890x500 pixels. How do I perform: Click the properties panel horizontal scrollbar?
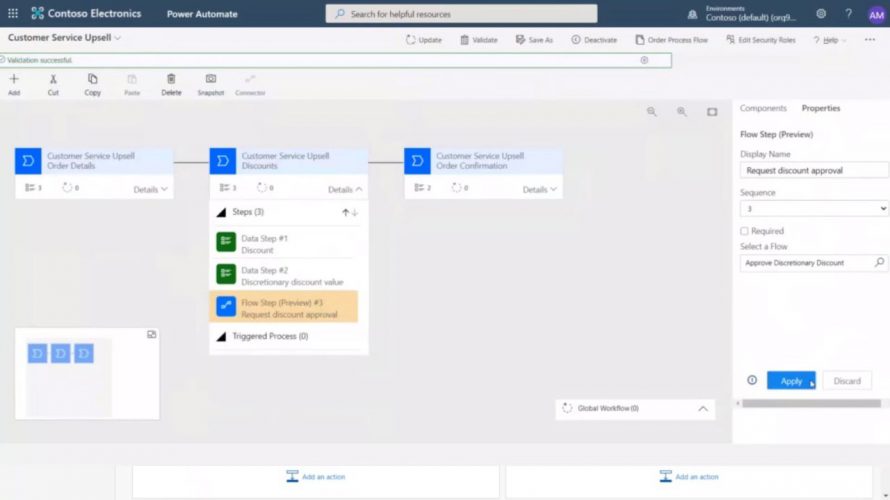811,404
